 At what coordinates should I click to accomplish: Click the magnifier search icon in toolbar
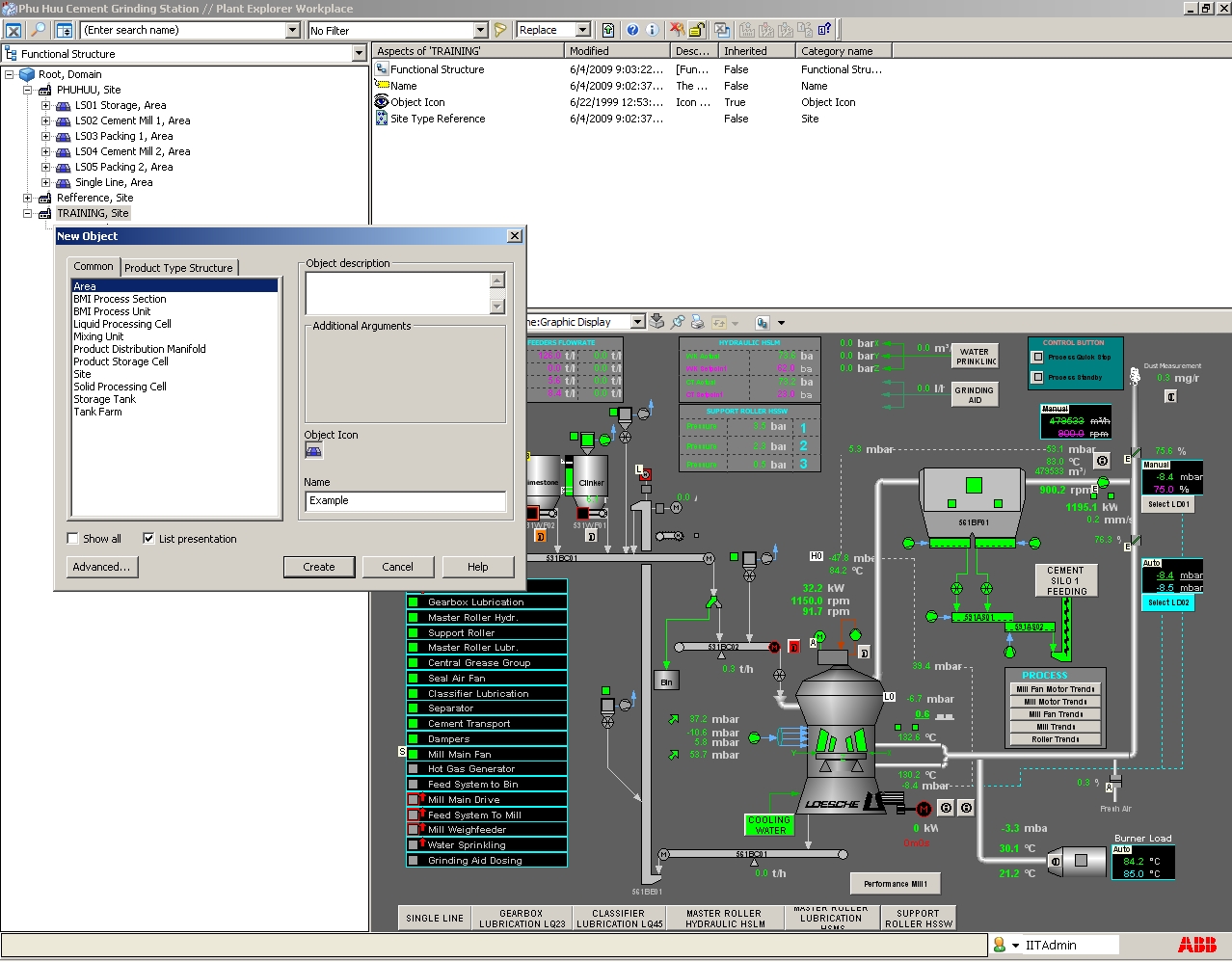pos(39,30)
